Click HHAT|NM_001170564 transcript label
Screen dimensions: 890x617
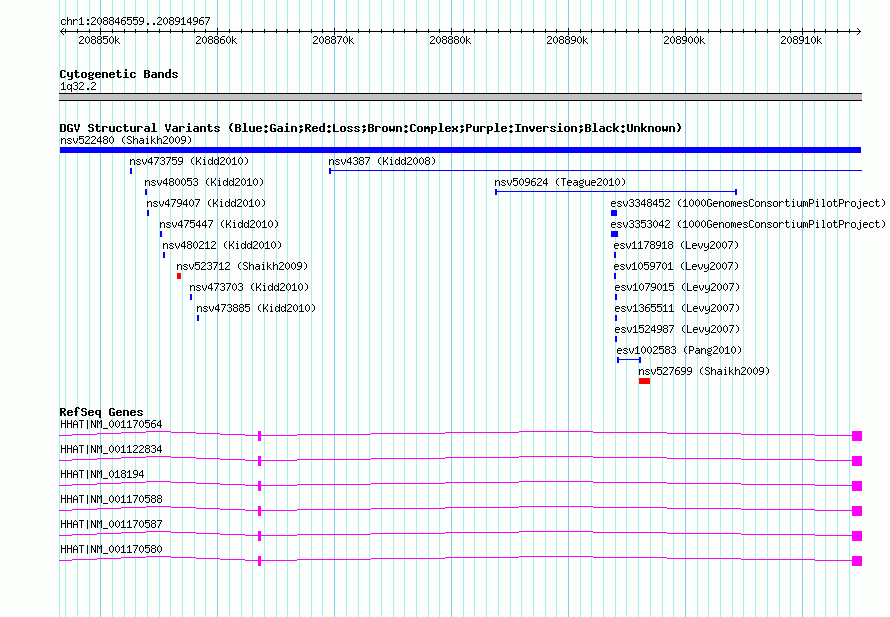(x=111, y=424)
